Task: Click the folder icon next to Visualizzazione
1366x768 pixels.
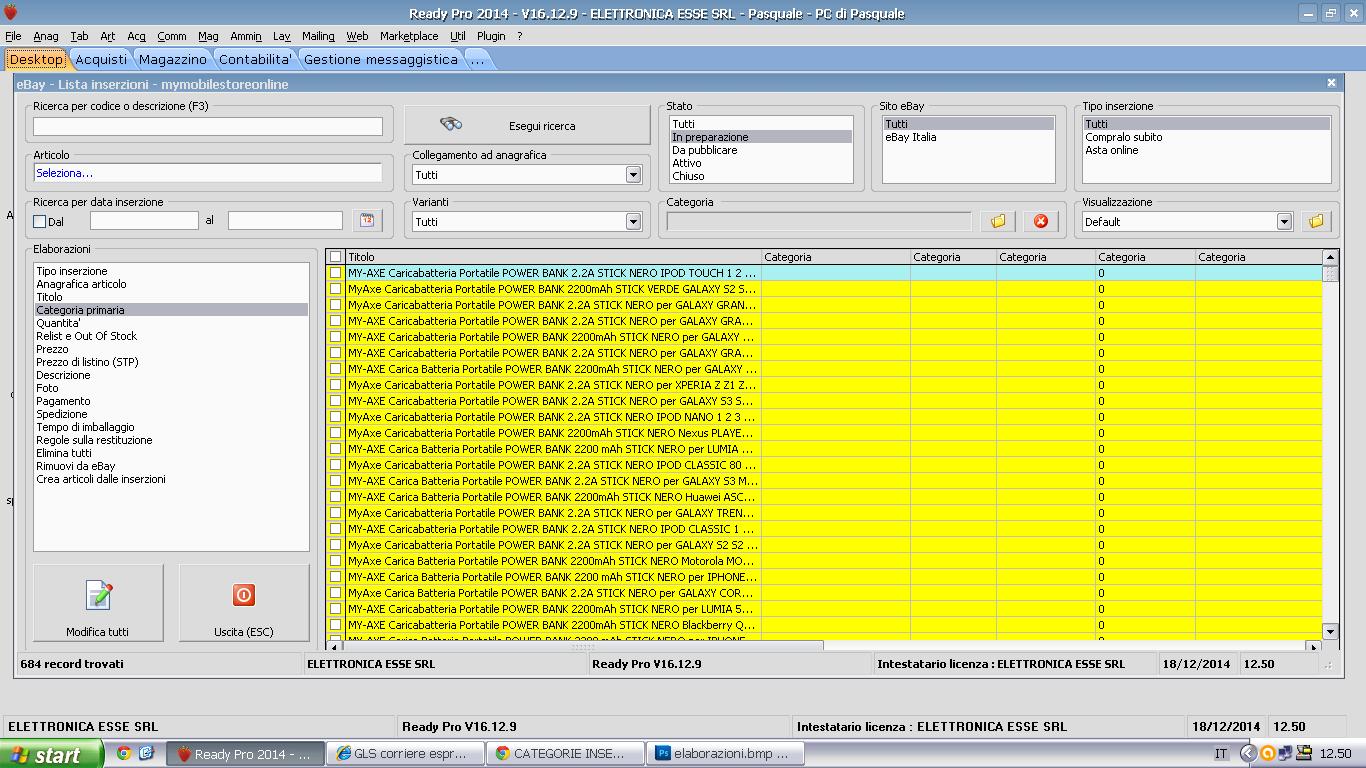Action: coord(1316,221)
